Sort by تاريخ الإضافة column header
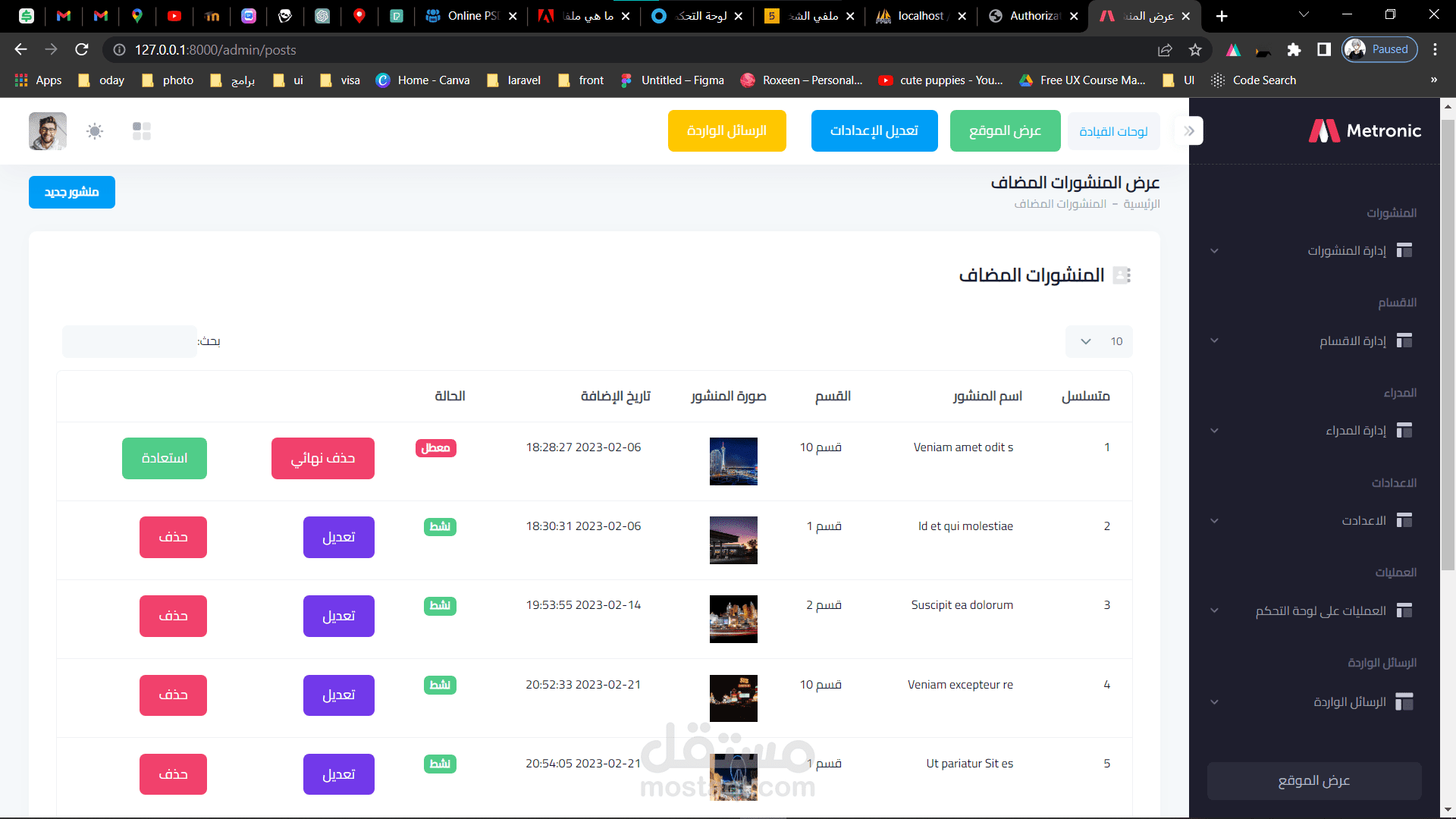 [616, 396]
